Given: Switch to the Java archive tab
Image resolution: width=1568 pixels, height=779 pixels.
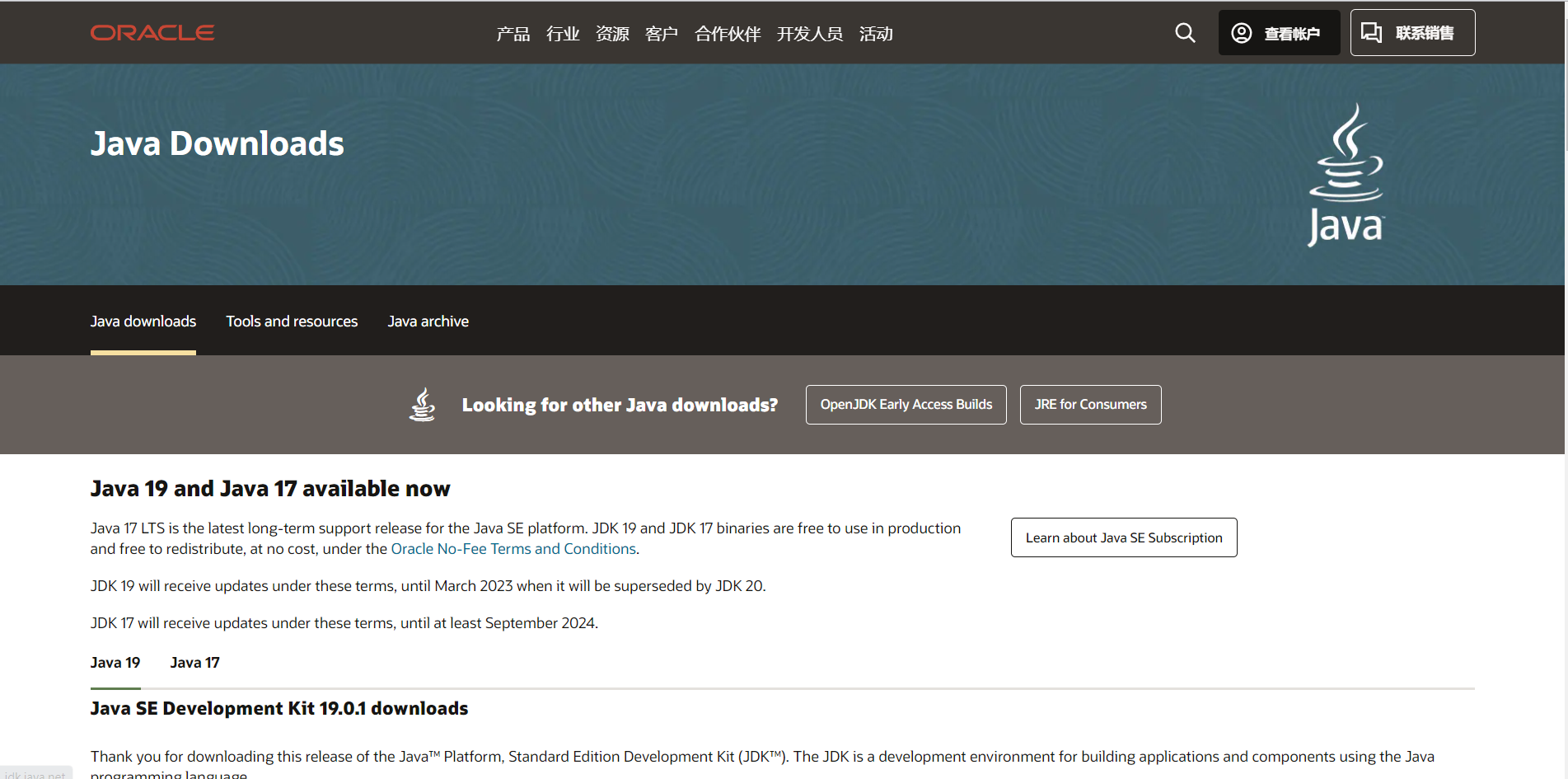Looking at the screenshot, I should 428,321.
